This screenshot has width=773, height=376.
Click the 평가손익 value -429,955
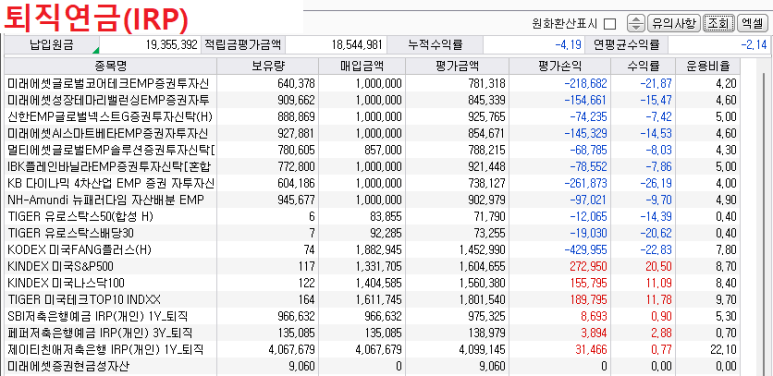click(x=586, y=250)
